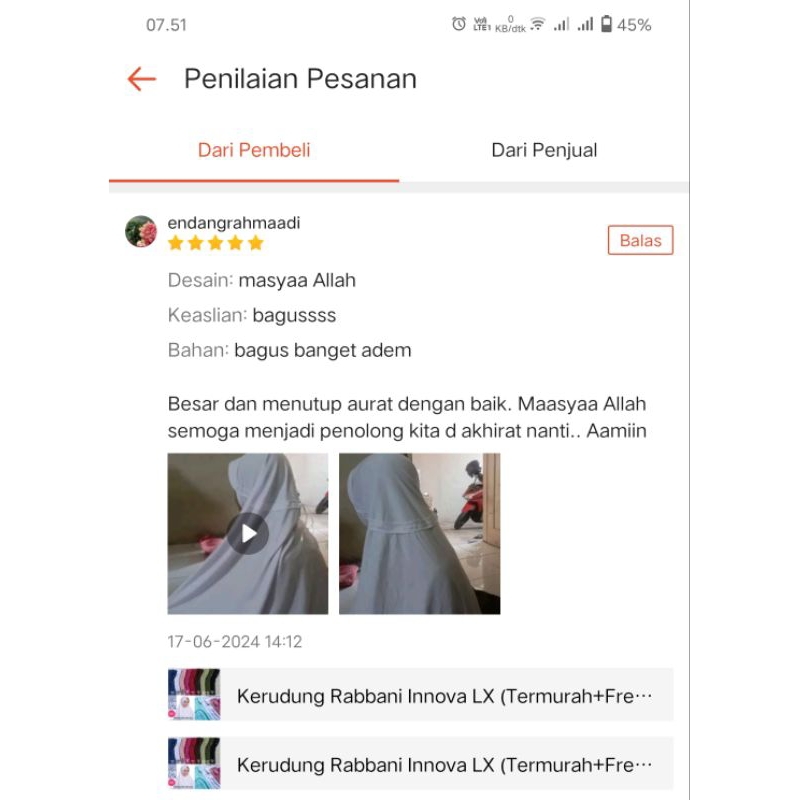Screen dimensions: 800x800
Task: Click the Penilaian Pesanan page title
Action: (301, 79)
